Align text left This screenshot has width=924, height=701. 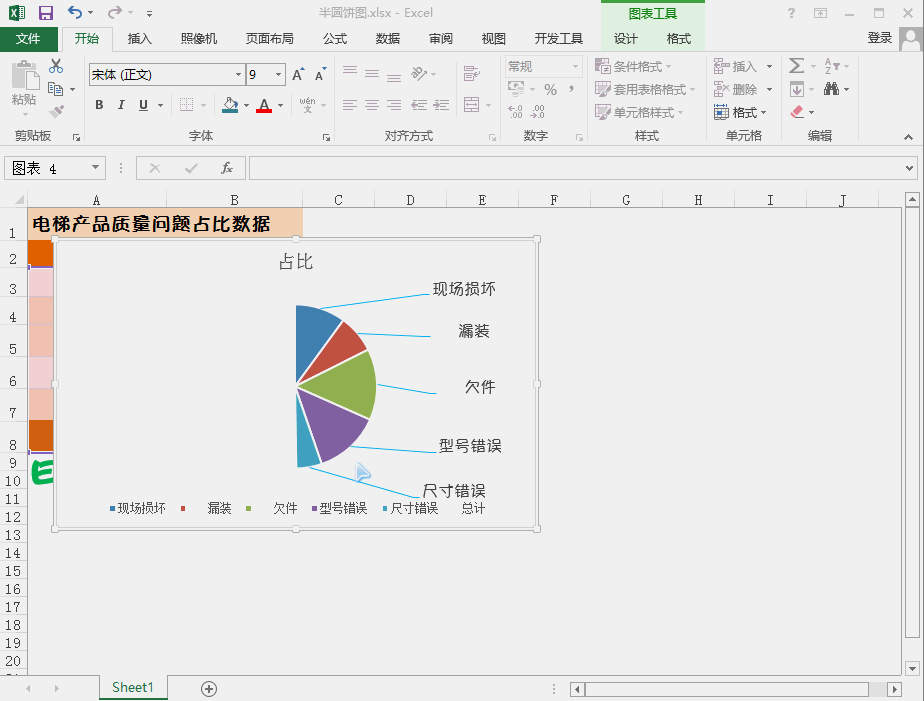[x=350, y=105]
